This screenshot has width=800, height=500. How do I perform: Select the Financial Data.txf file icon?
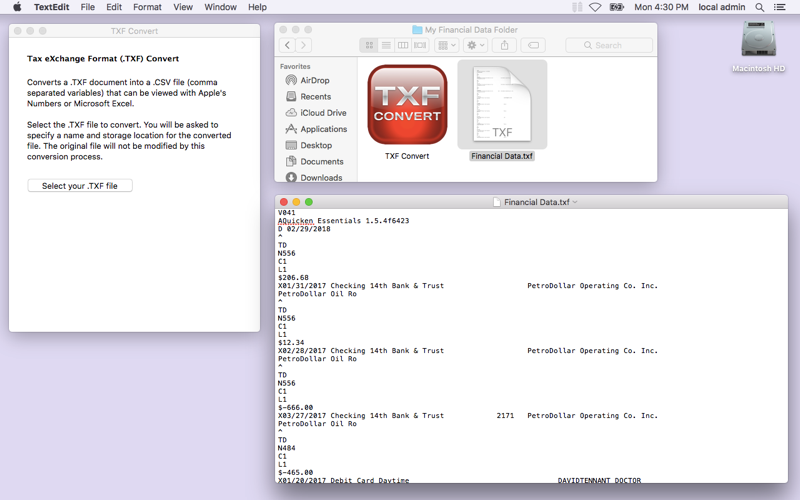pyautogui.click(x=503, y=104)
